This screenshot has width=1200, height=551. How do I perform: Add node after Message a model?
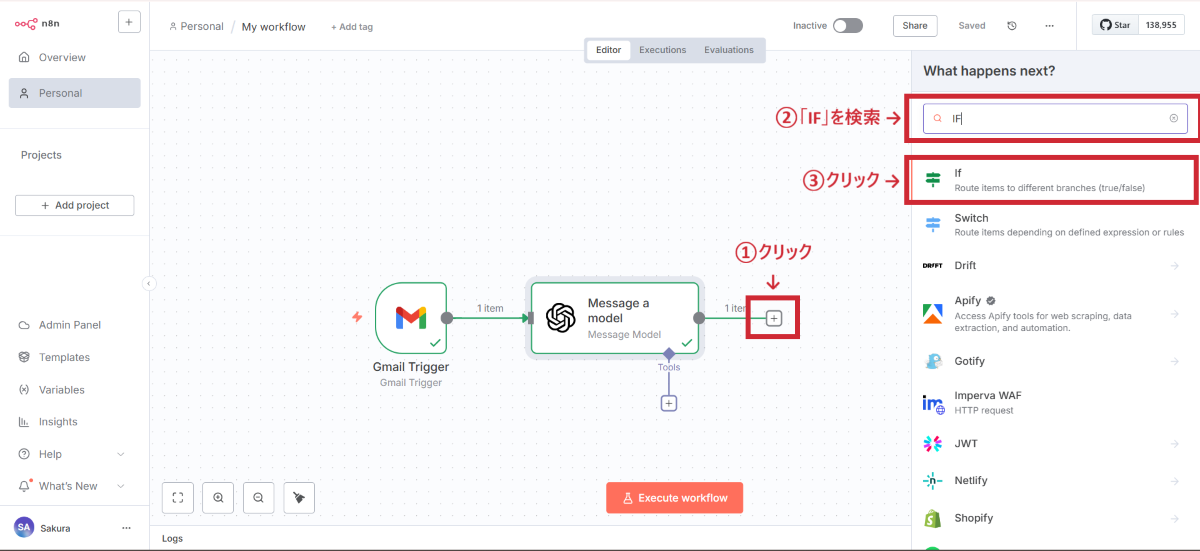coord(773,318)
